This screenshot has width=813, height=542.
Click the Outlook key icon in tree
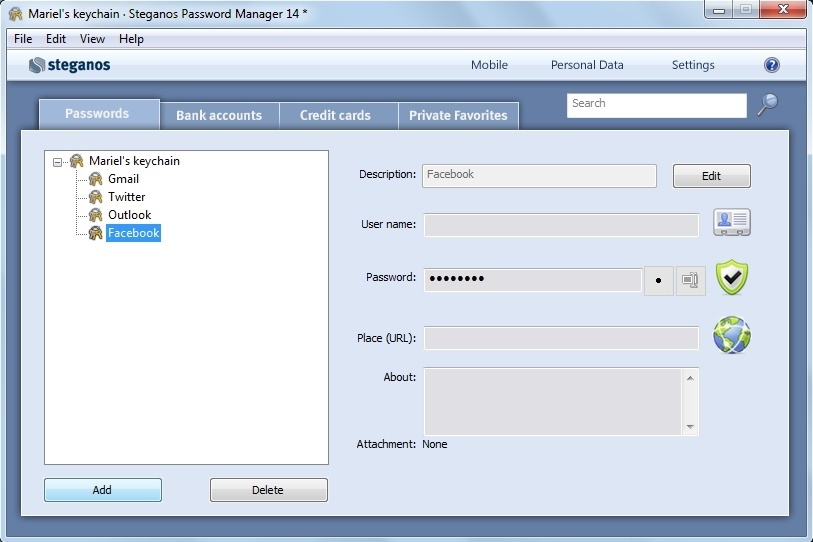[95, 215]
